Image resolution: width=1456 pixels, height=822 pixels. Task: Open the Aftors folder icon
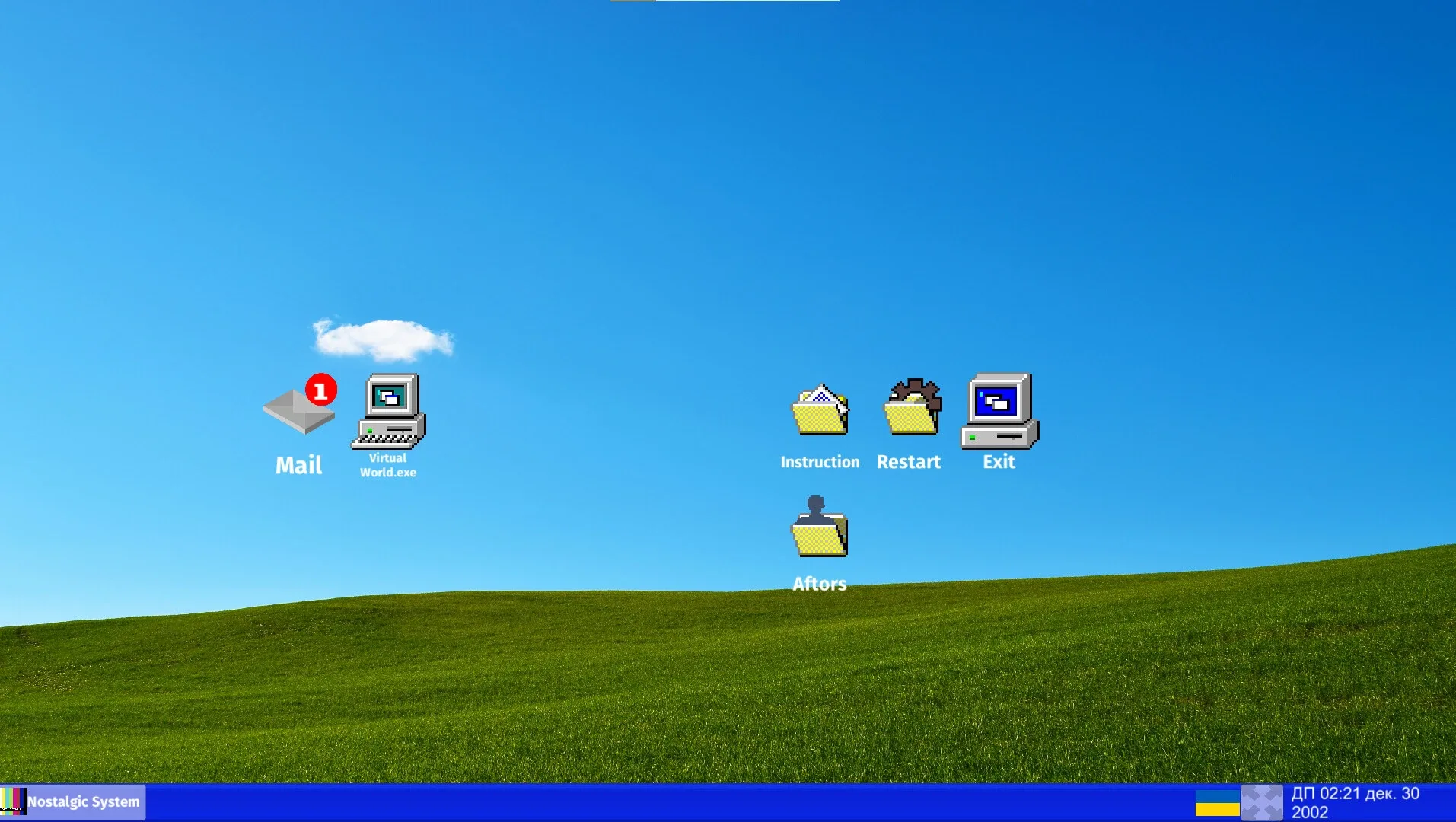[819, 528]
